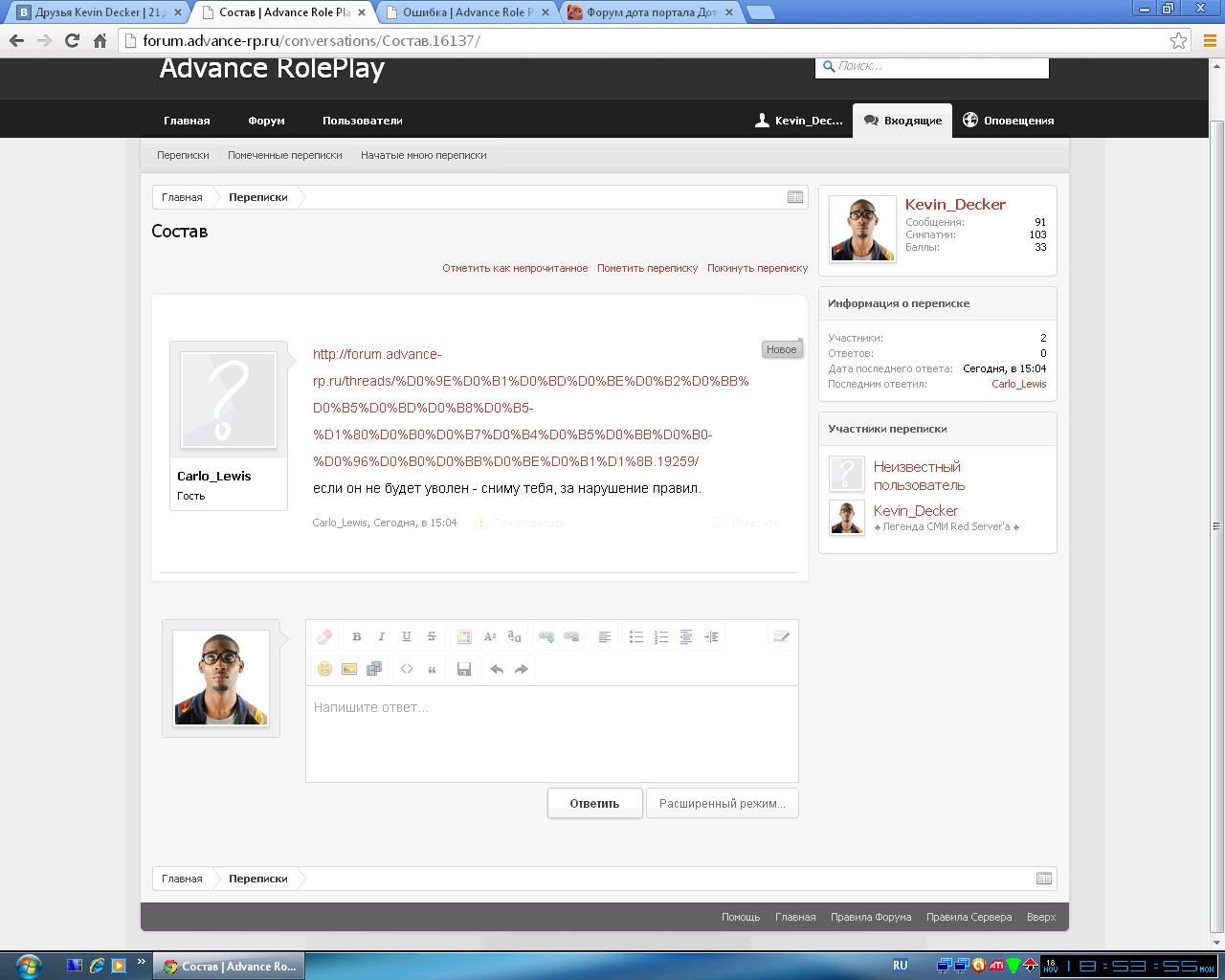Click Carlo_Lewis link in last reply info
This screenshot has width=1225, height=980.
point(1019,384)
